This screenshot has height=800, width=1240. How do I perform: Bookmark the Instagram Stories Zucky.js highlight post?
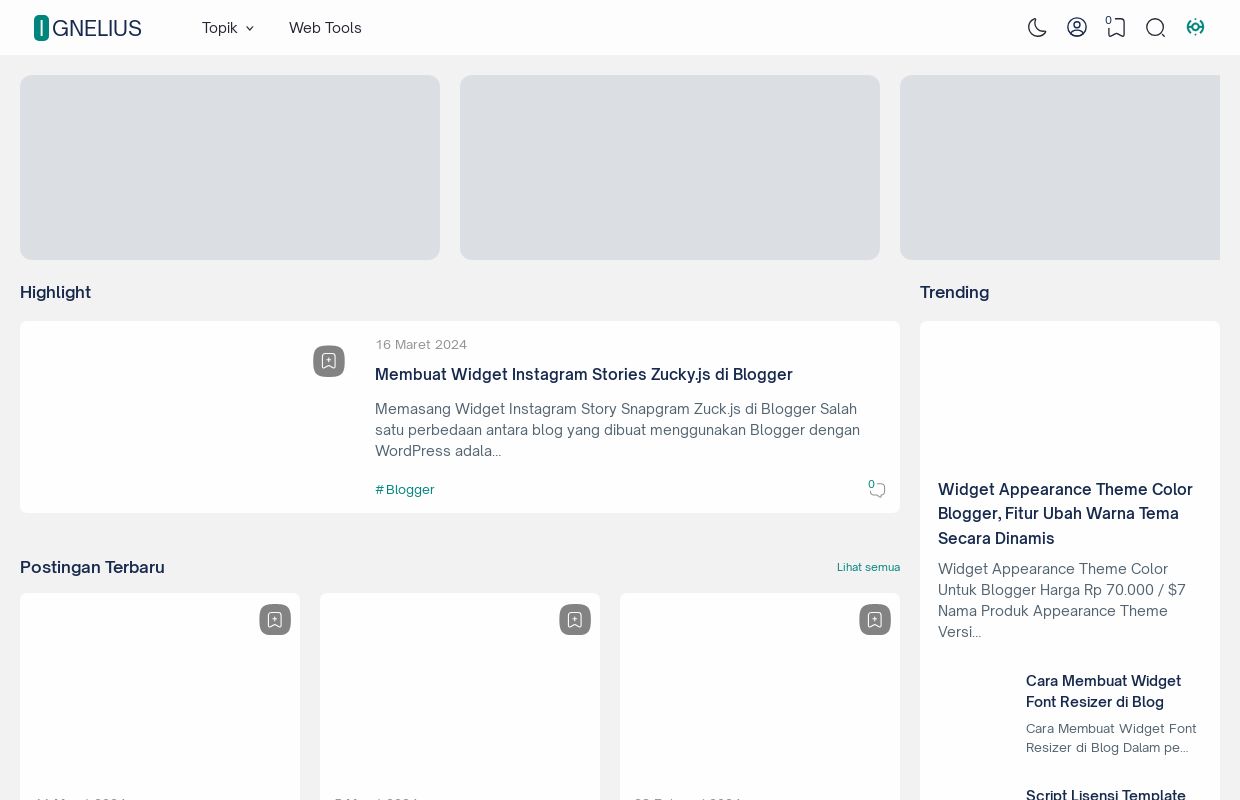[x=329, y=361]
